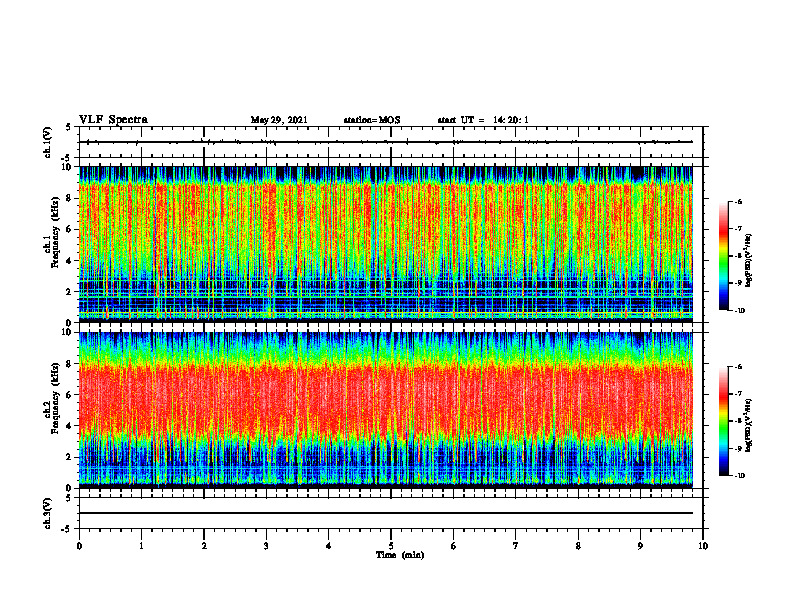Viewport: 792px width, 612px height.
Task: Click the "Time (min)" axis label
Action: pyautogui.click(x=400, y=555)
